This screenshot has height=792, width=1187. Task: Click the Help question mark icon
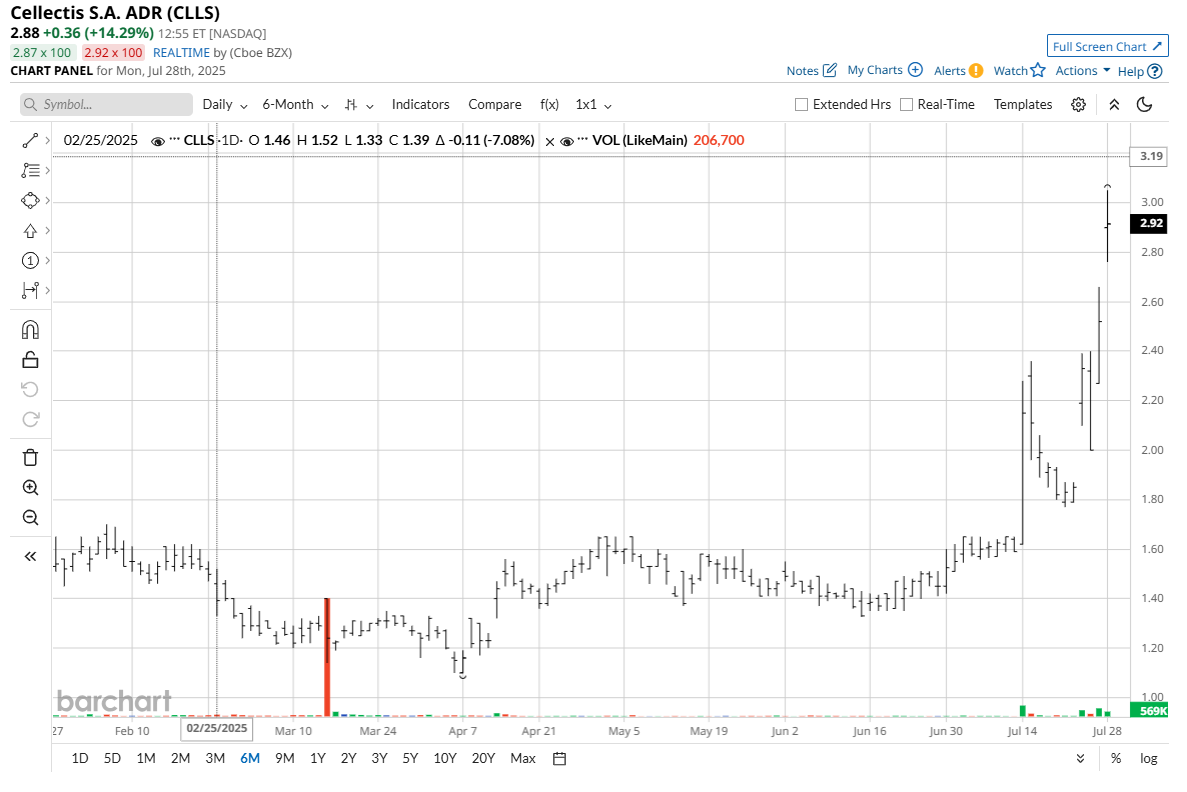point(1154,71)
